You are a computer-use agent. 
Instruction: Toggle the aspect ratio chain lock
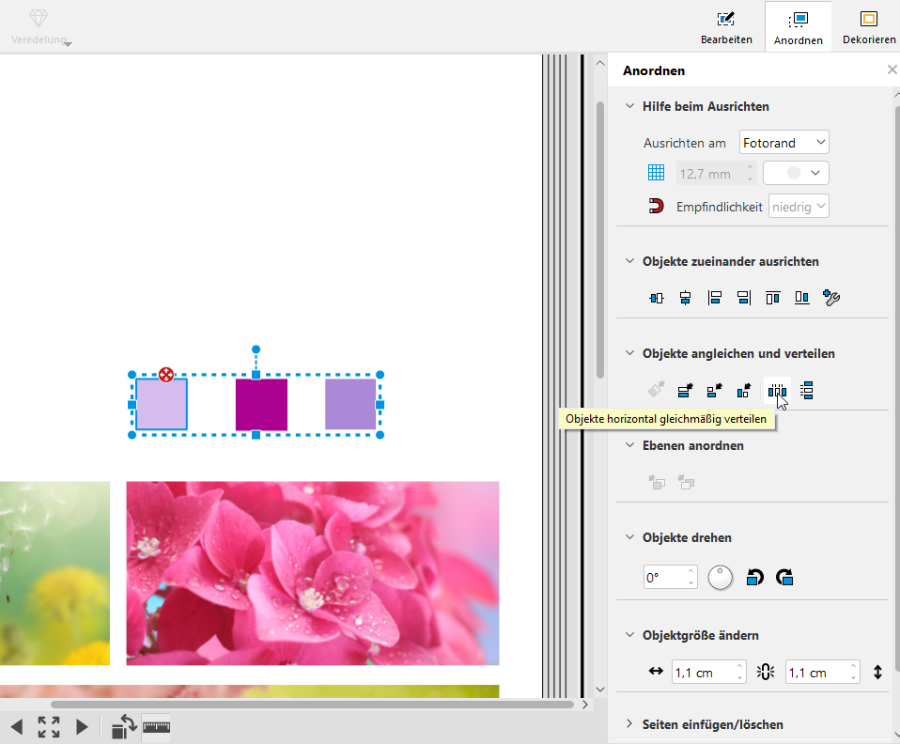[766, 673]
